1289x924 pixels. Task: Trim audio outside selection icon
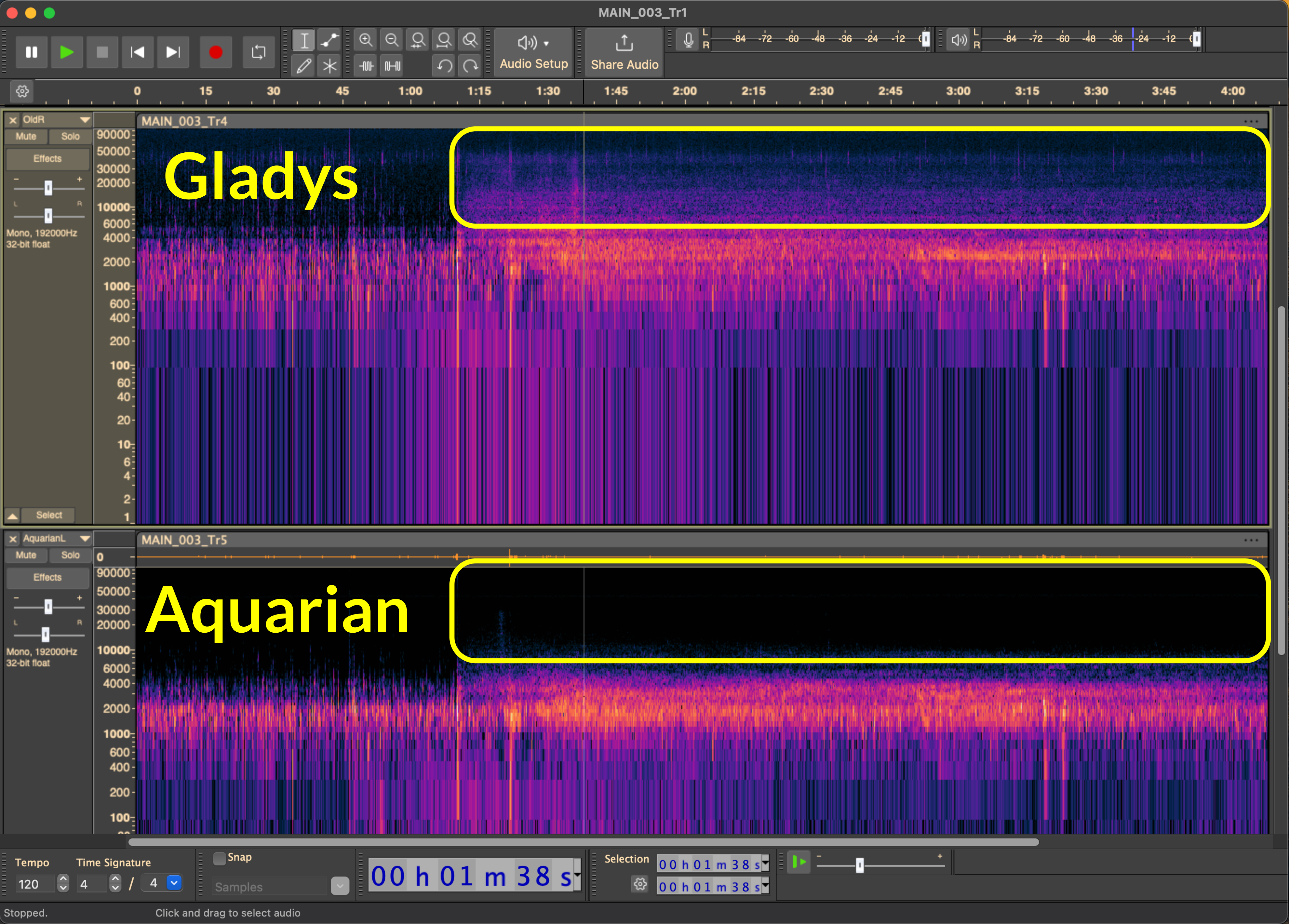pos(367,66)
